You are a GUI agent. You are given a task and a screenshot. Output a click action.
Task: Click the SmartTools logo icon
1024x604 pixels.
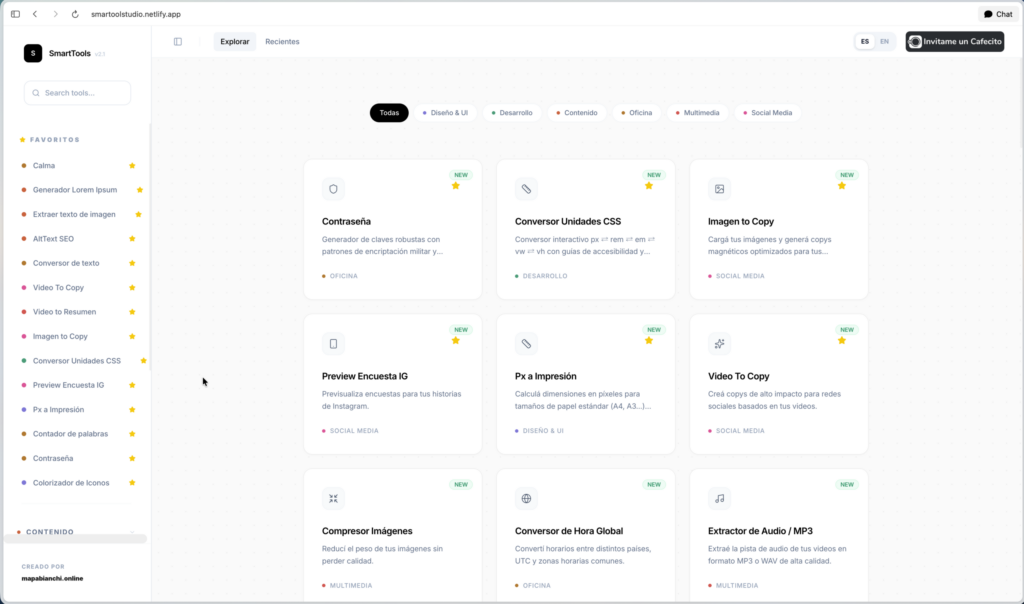coord(33,53)
